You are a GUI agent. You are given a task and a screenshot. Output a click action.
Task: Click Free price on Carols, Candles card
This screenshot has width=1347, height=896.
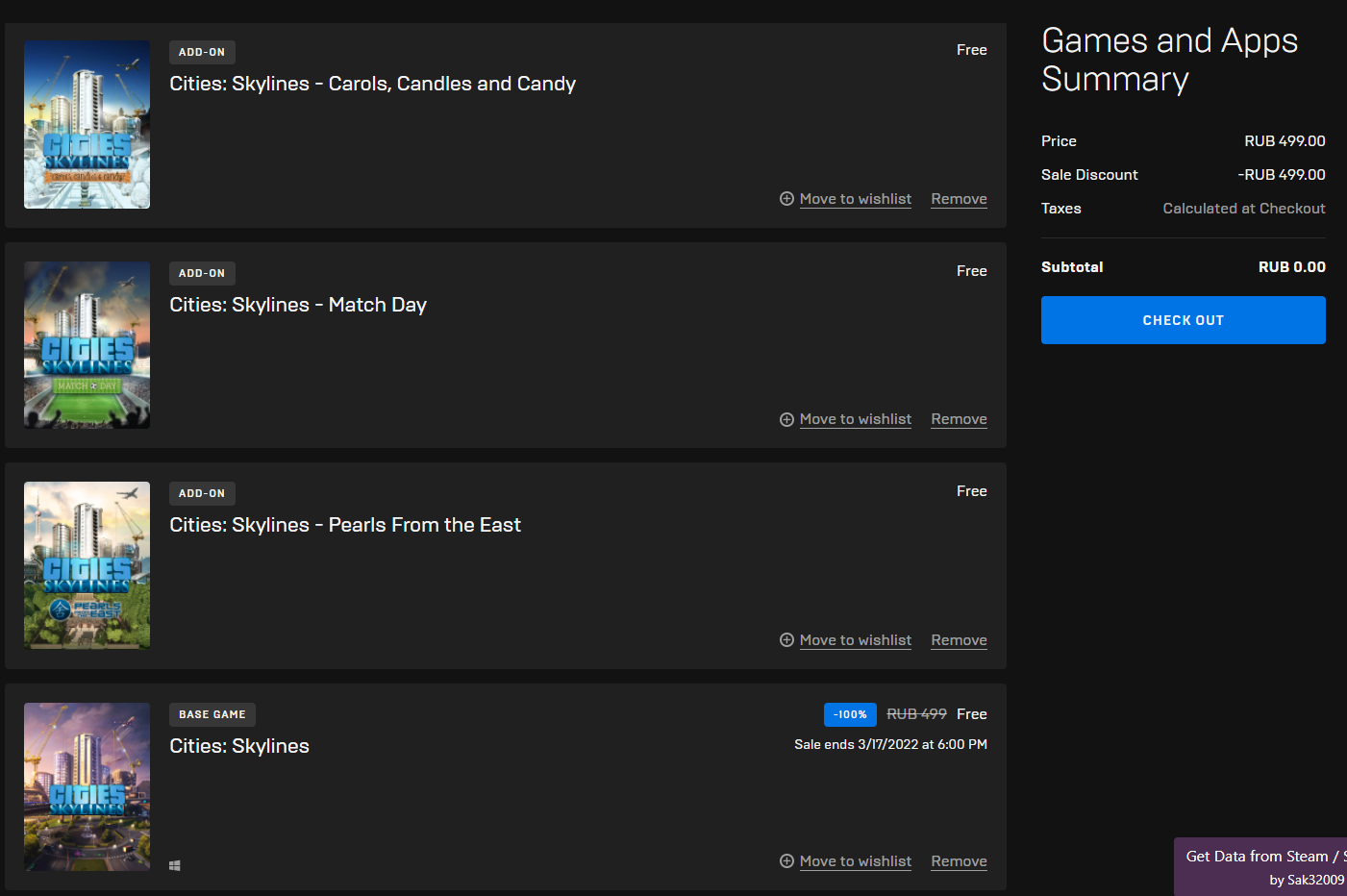(971, 50)
